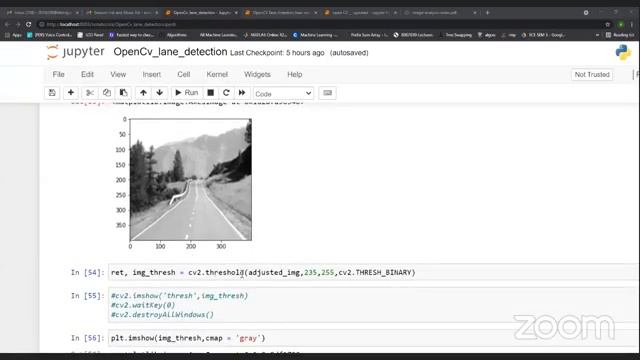
Task: Open the Widgets menu
Action: coord(257,74)
